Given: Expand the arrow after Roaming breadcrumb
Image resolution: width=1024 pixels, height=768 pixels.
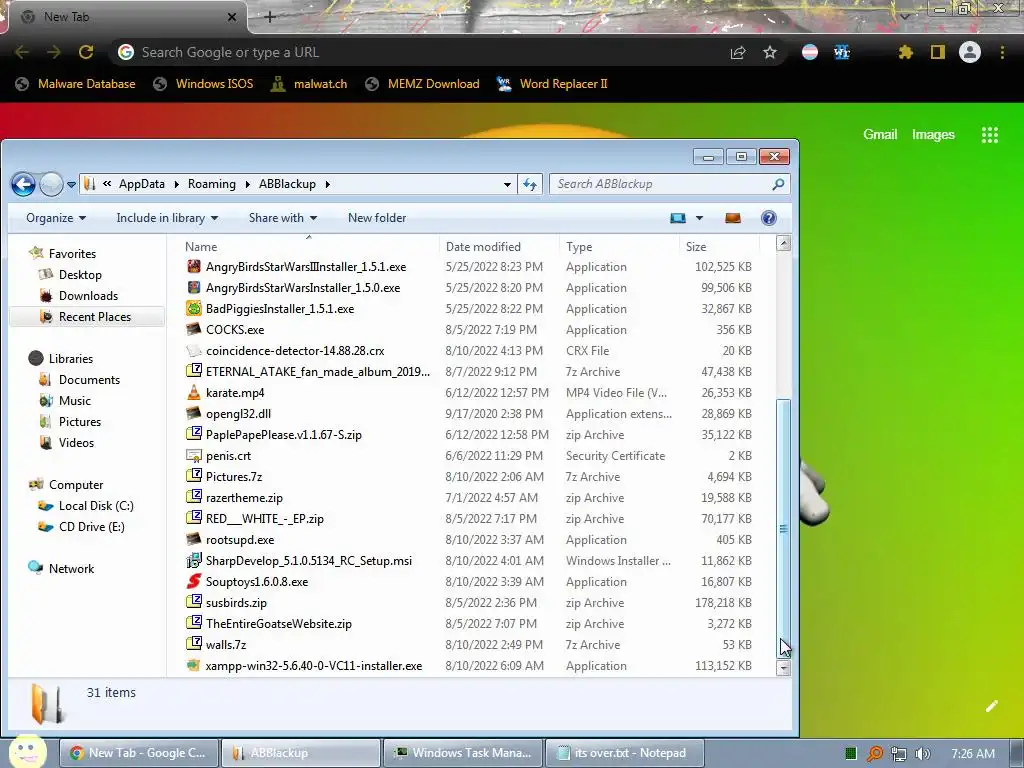Looking at the screenshot, I should point(248,185).
